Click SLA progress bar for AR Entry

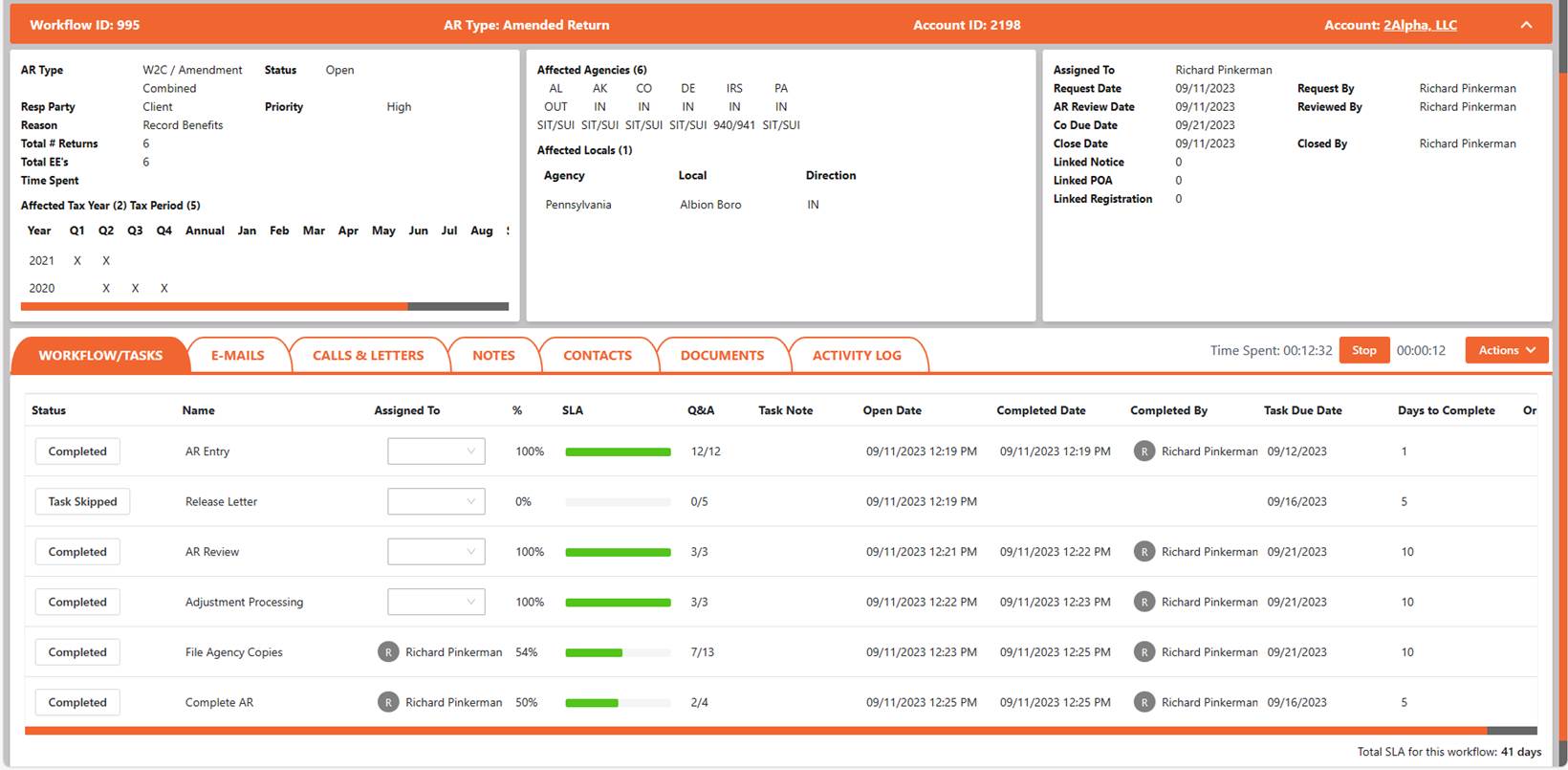(x=618, y=451)
